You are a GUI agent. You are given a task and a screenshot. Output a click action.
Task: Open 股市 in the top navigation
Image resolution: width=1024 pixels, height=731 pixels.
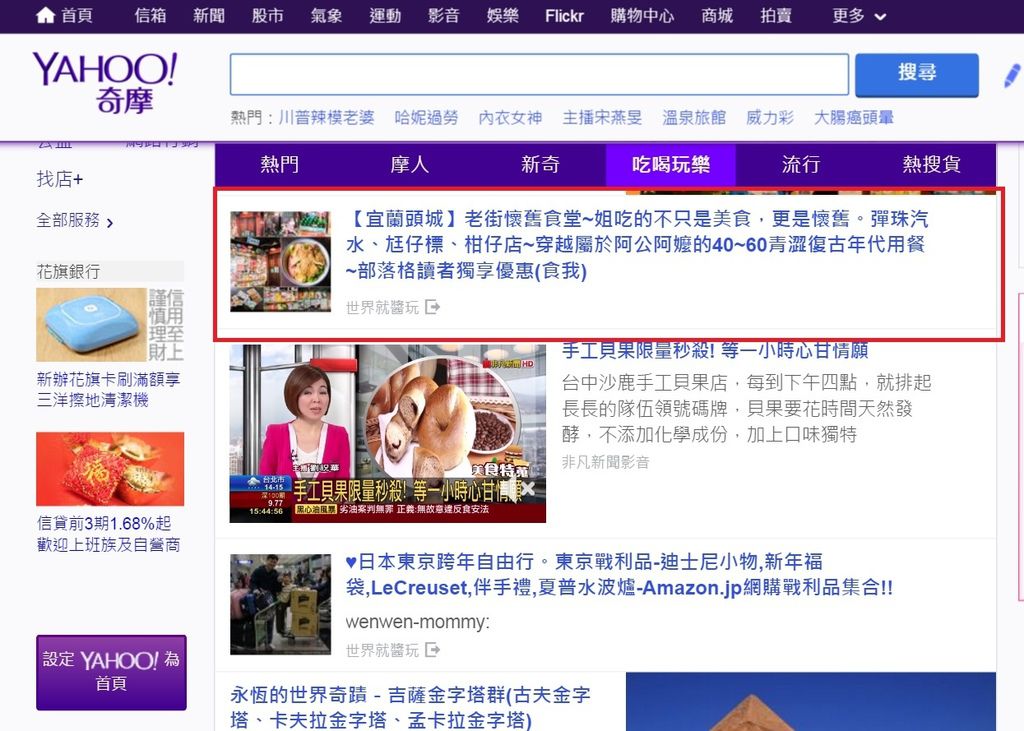[x=268, y=16]
